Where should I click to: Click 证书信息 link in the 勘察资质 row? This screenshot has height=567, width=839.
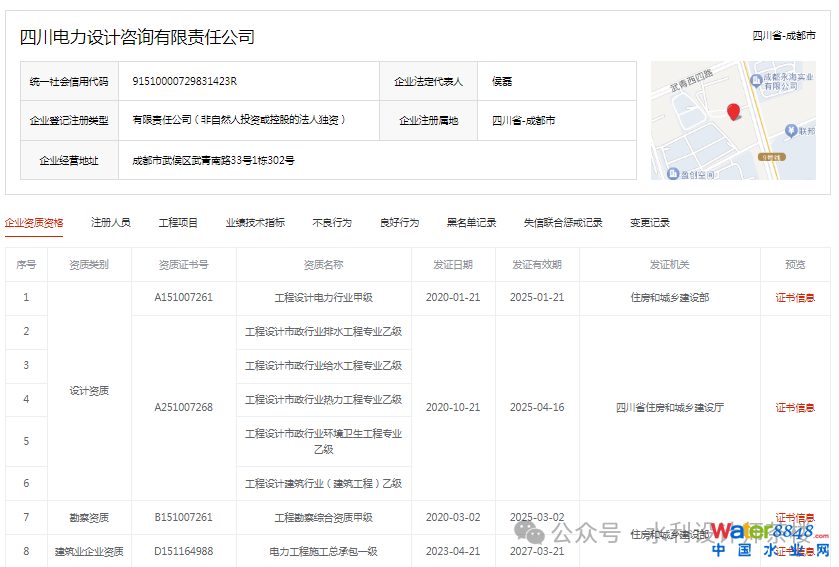(795, 518)
